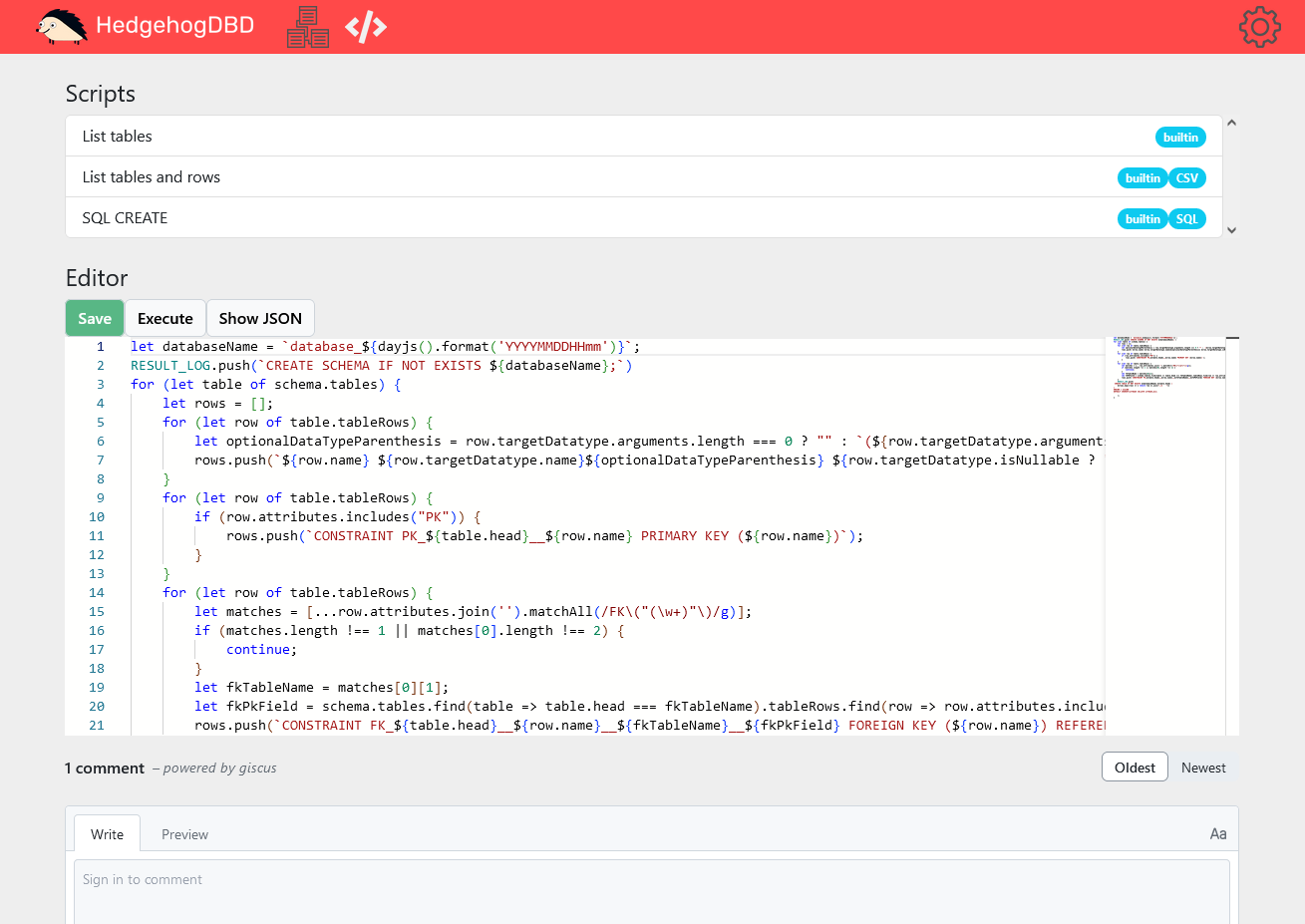Save the script
Viewport: 1305px width, 924px height.
(95, 318)
